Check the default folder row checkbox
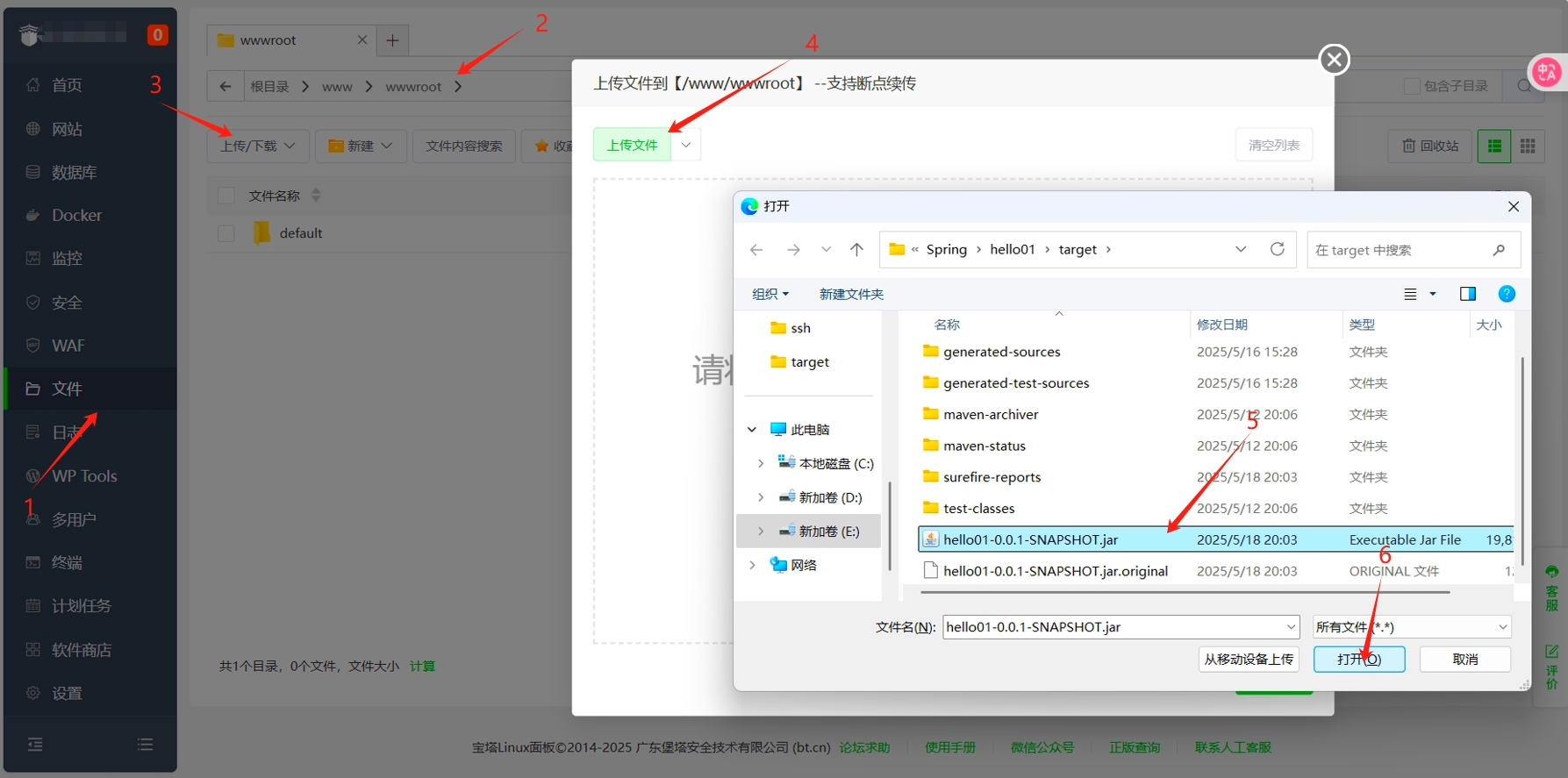 click(226, 233)
